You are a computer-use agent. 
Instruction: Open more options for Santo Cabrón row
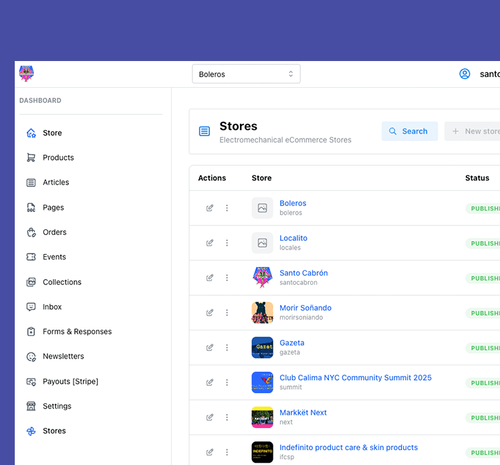(x=227, y=278)
